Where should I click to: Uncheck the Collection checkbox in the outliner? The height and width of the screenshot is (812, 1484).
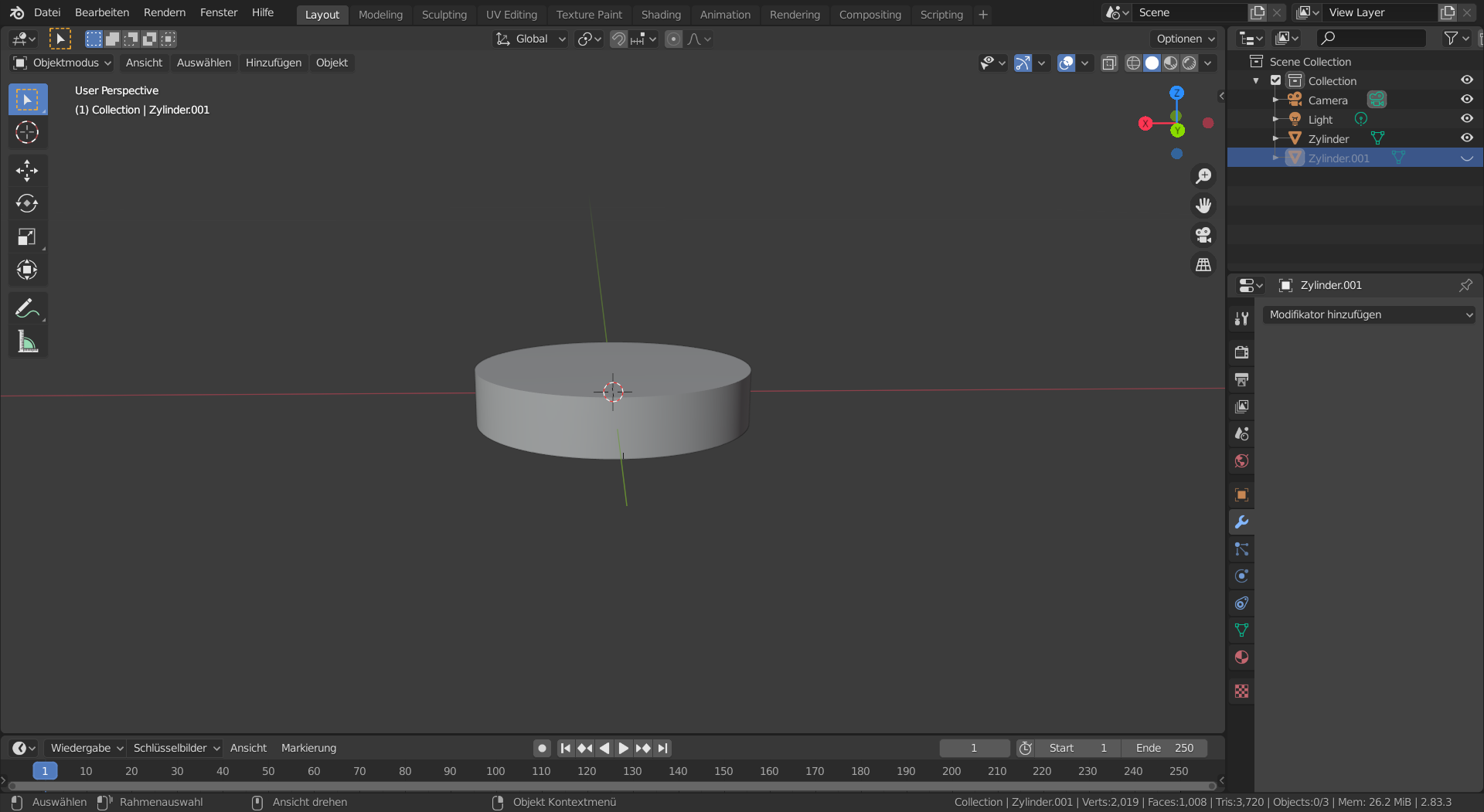tap(1276, 80)
